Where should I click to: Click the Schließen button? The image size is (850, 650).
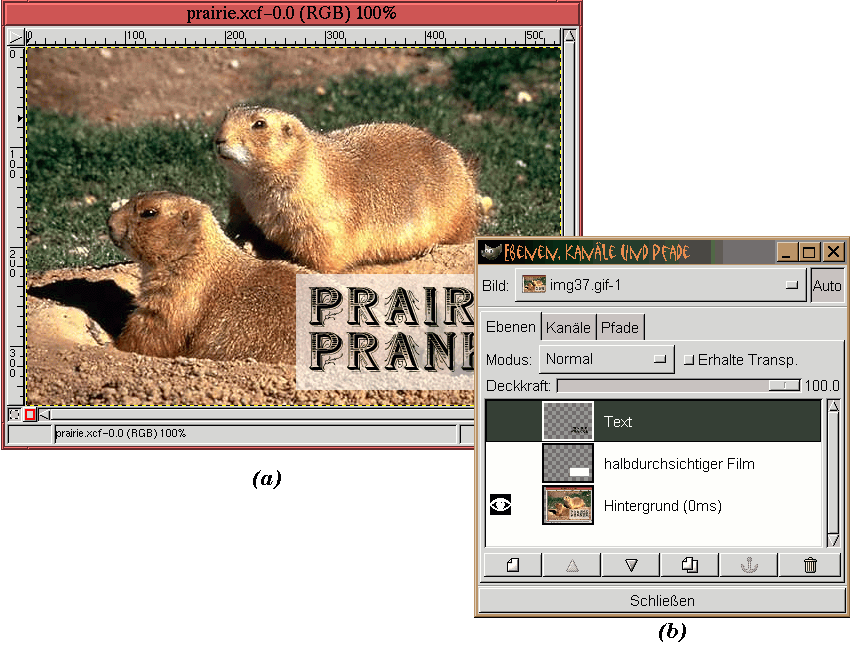661,601
